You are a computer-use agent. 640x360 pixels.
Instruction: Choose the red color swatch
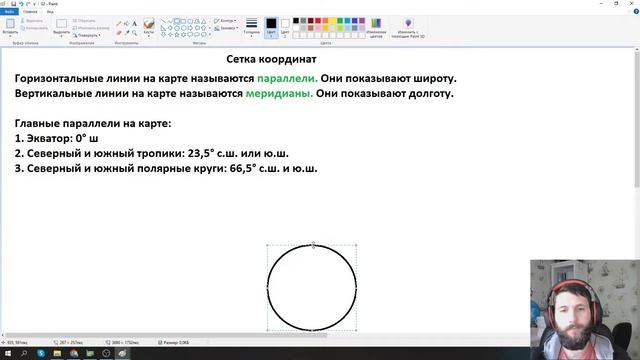[x=318, y=20]
